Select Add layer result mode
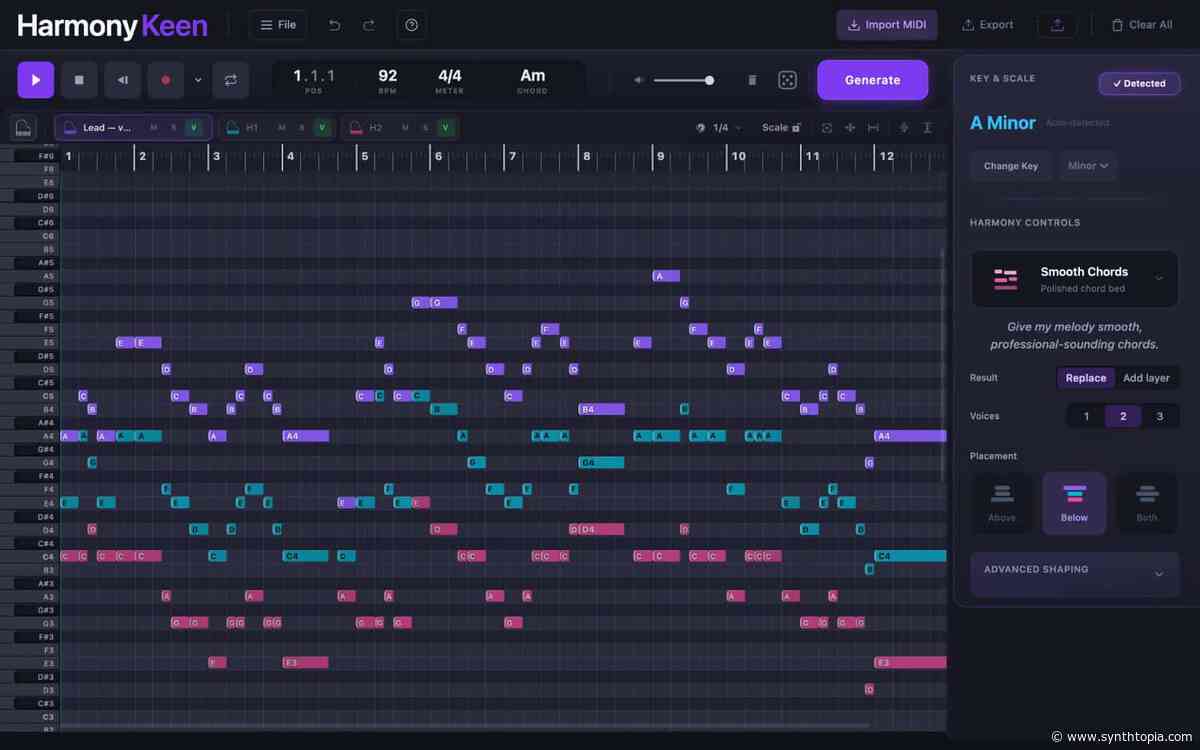 click(x=1146, y=378)
